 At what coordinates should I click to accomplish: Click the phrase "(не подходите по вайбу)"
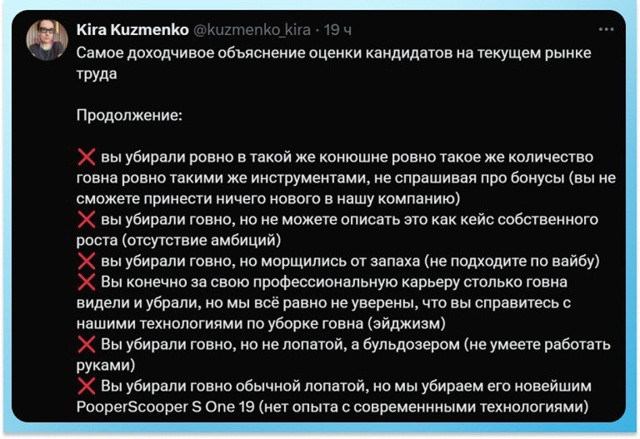pos(512,261)
